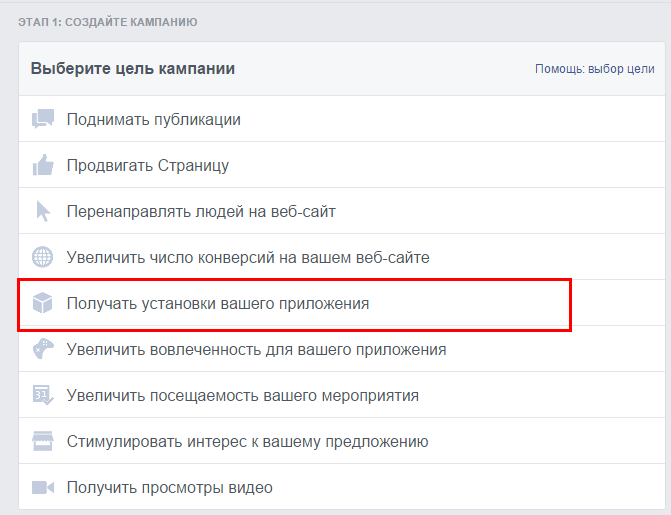Choose Увеличить вовлеченность для вашего приложения

pyautogui.click(x=341, y=349)
